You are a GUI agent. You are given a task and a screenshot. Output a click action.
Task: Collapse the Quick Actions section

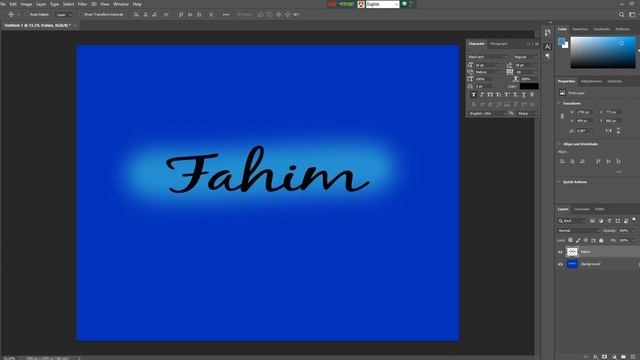click(559, 182)
